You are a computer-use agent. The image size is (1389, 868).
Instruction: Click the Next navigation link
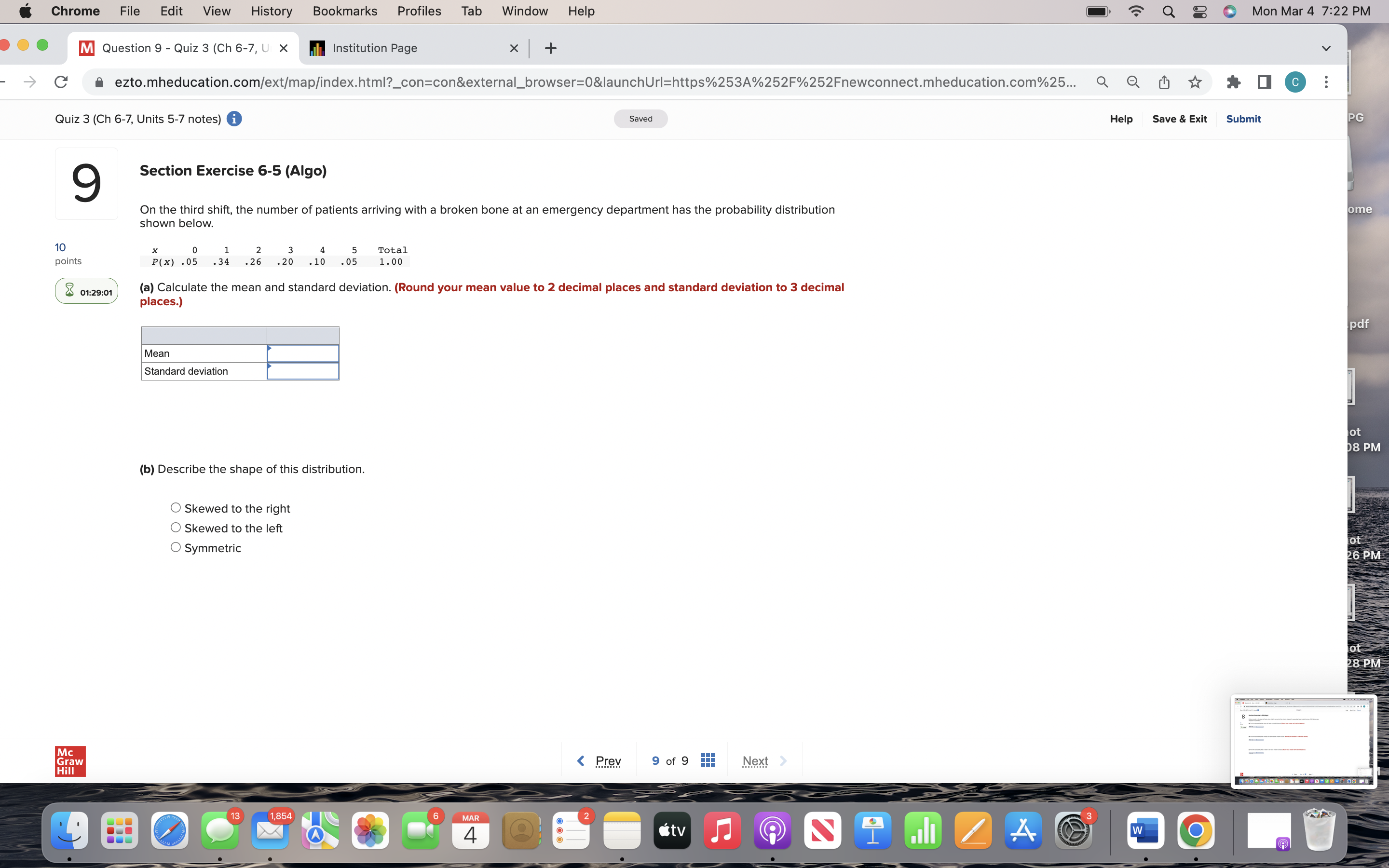[755, 760]
